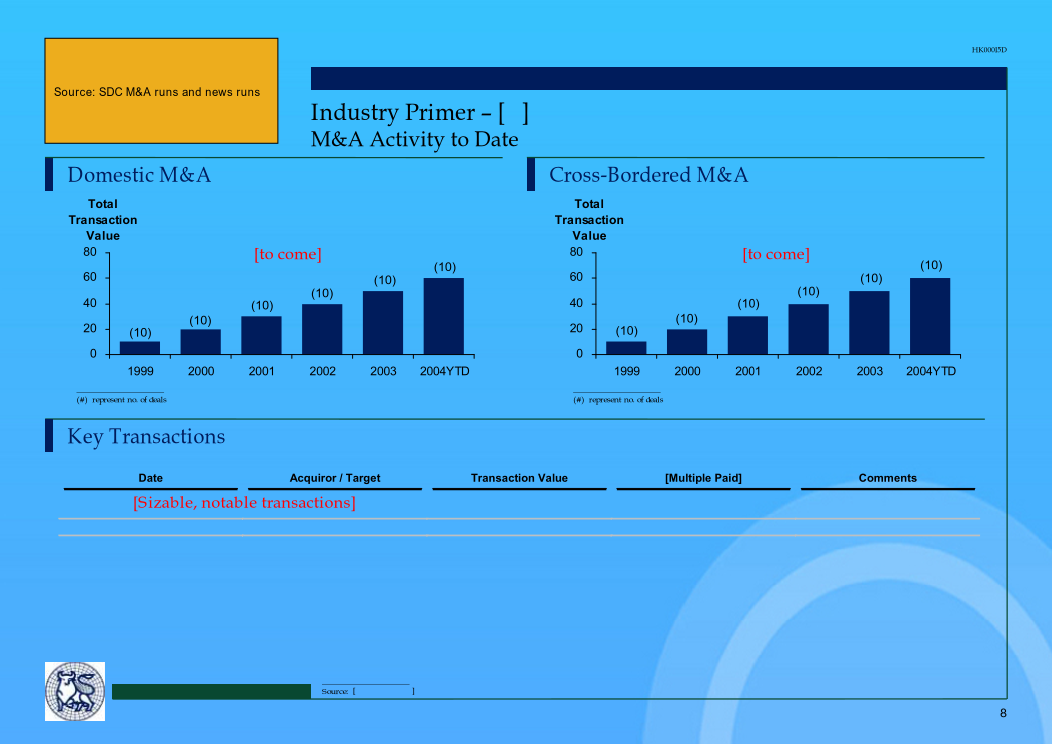
Task: Click the 'Date' column header
Action: point(150,478)
